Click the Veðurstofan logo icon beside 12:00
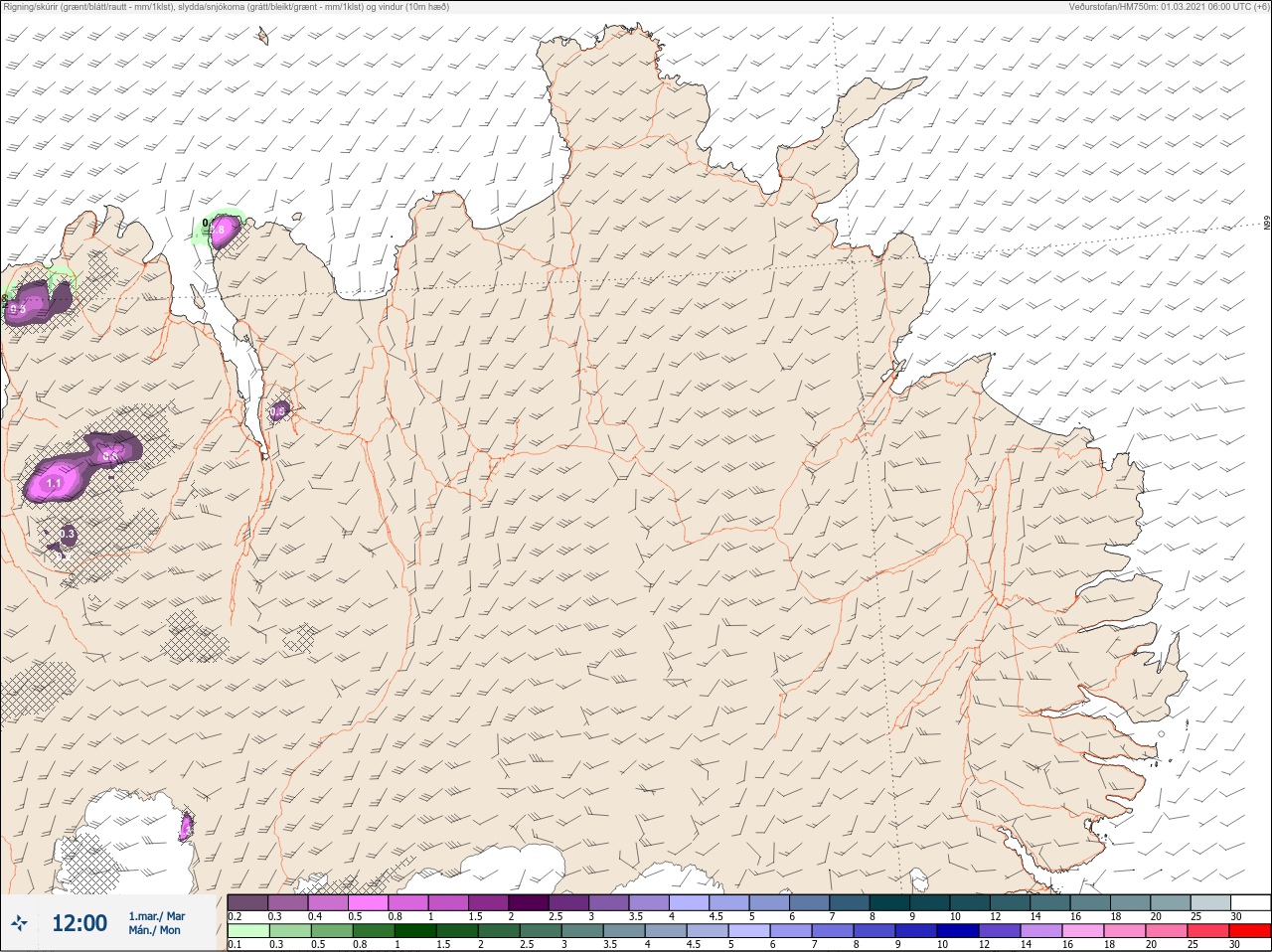This screenshot has width=1272, height=952. 19,922
